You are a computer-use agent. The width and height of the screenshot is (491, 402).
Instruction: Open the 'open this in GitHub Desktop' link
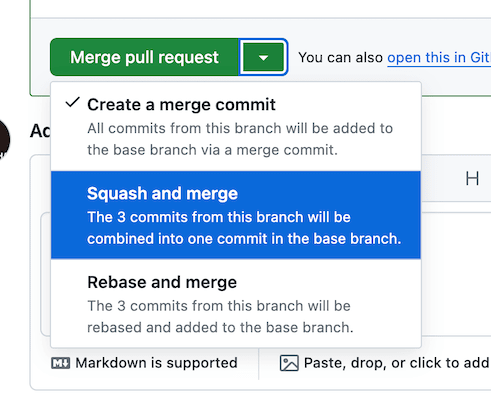pos(439,58)
